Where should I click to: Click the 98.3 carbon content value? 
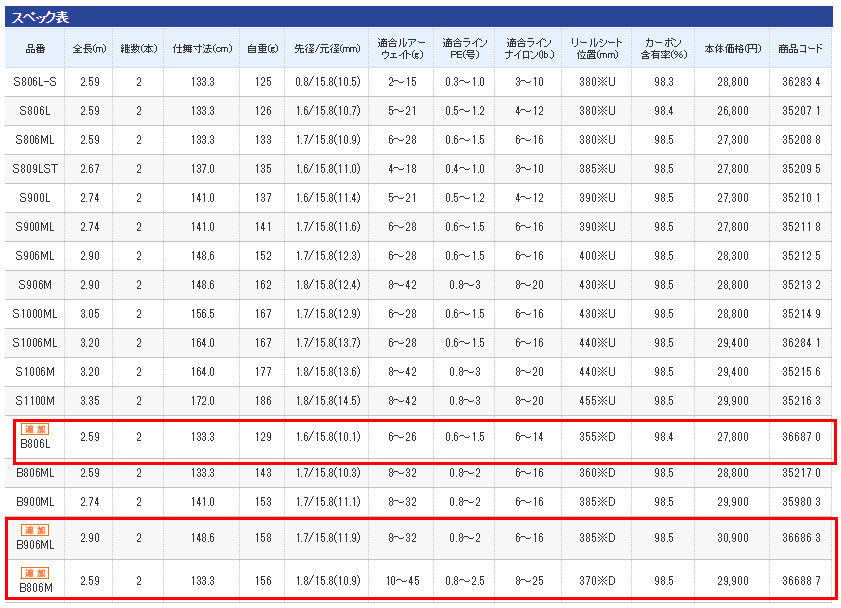[663, 82]
